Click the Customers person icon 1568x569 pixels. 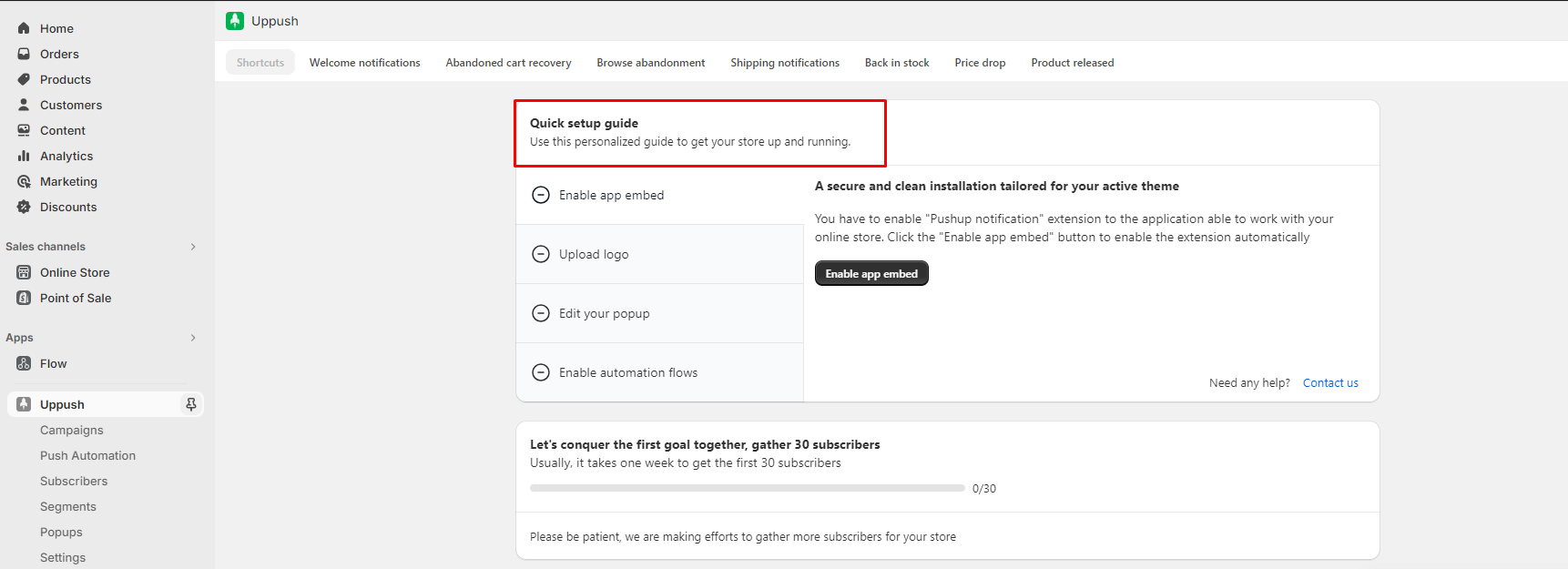(24, 105)
